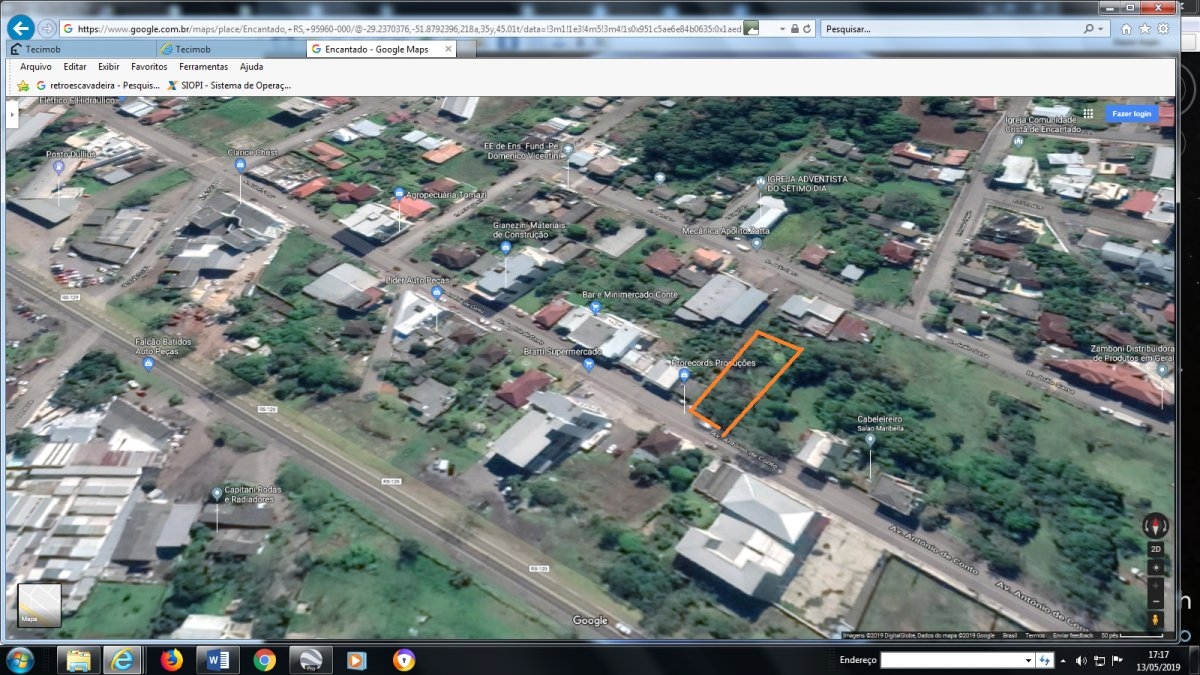Click the Google Maps compass control
1200x675 pixels.
(1156, 524)
